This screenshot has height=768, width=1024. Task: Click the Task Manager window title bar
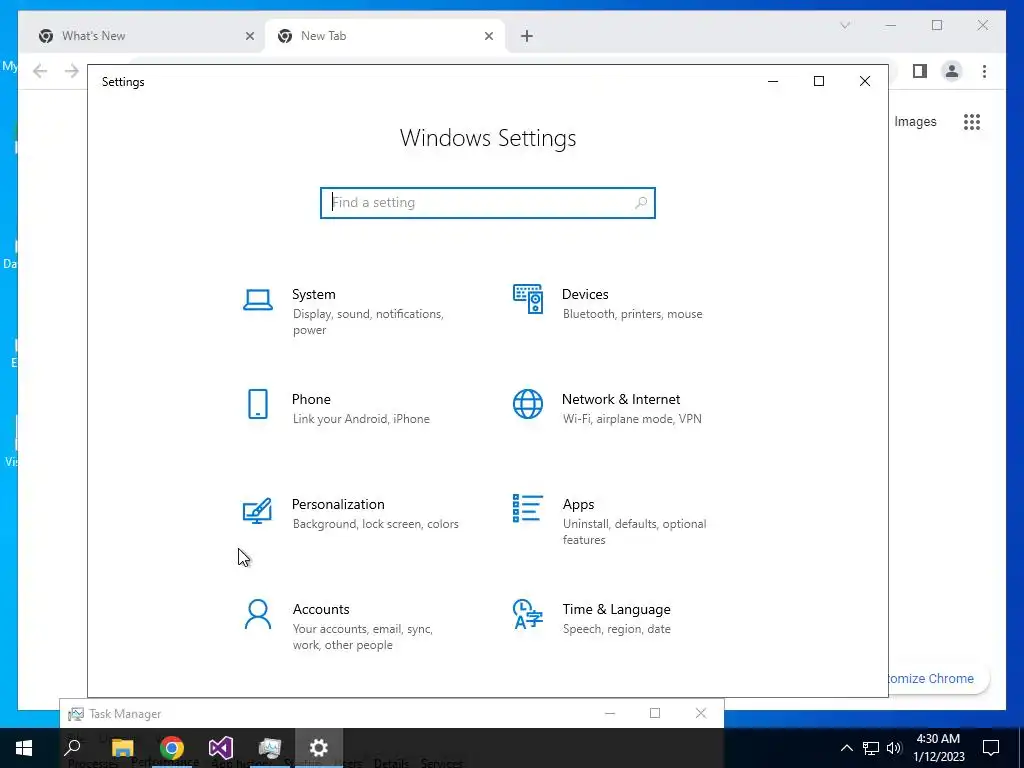[x=392, y=714]
